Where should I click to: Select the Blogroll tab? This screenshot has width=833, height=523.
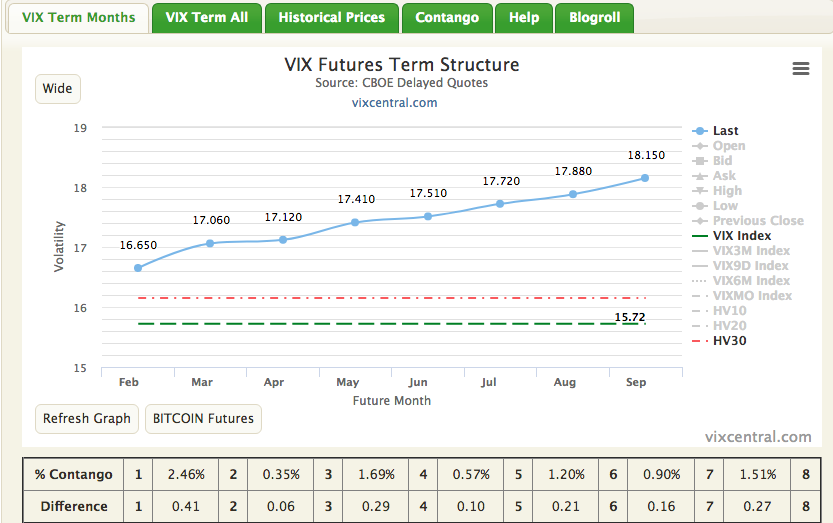point(594,18)
